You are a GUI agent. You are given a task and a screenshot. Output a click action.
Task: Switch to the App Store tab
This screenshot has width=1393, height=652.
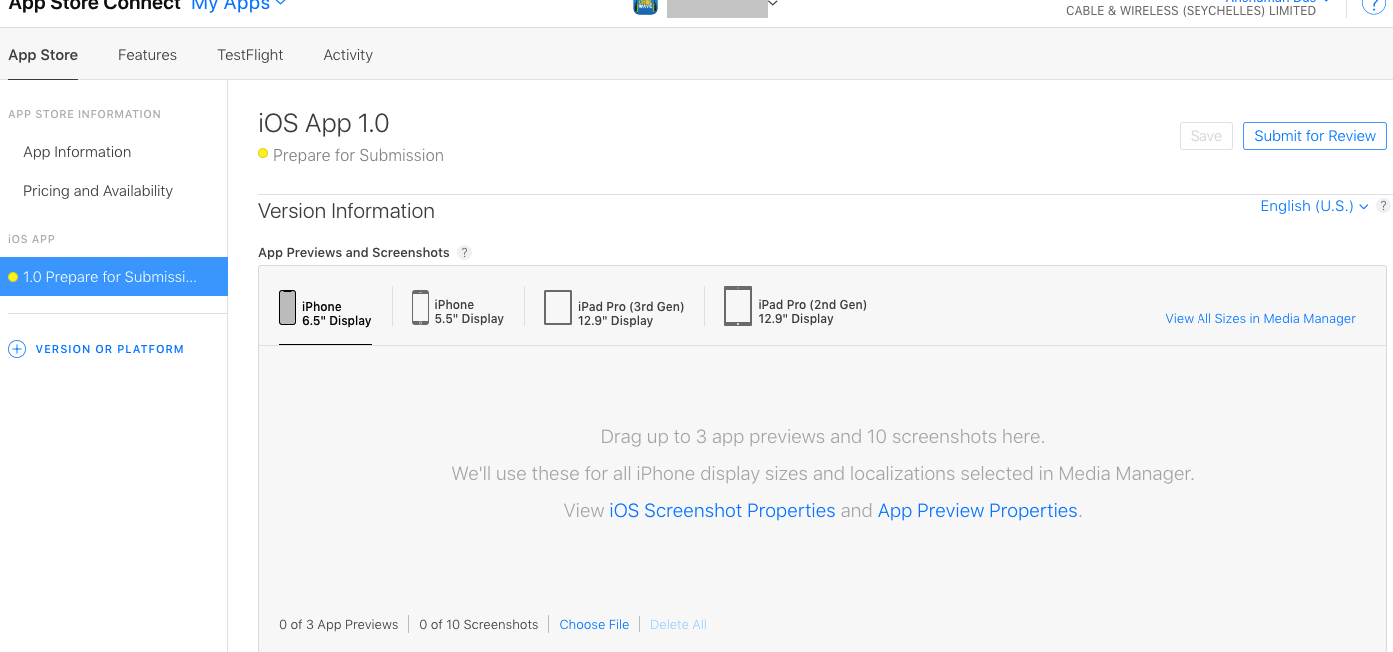point(43,55)
